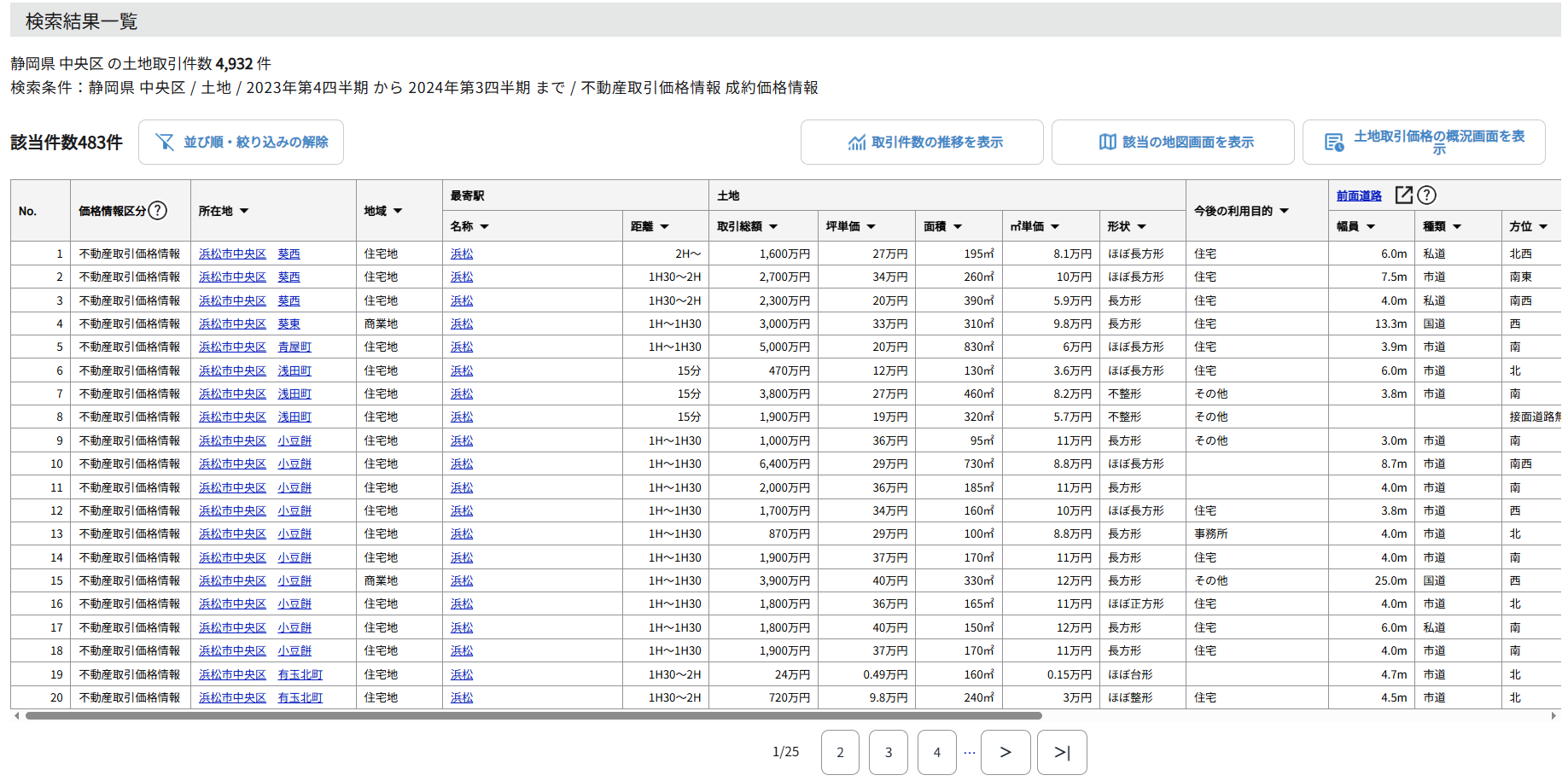
Task: Open the 取引総額 column sort dropdown
Action: [x=773, y=226]
